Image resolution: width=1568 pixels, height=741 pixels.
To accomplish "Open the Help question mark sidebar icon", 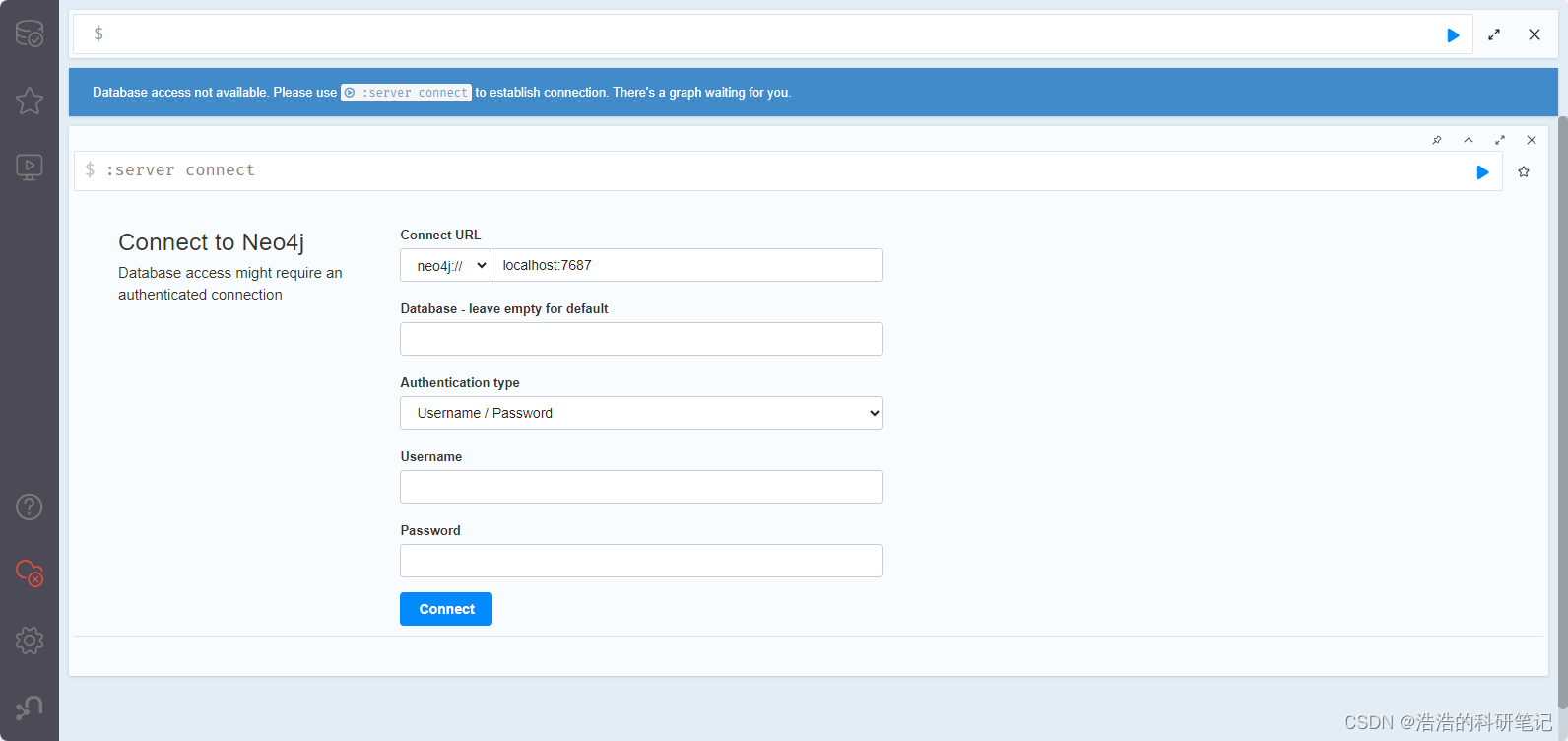I will tap(30, 506).
